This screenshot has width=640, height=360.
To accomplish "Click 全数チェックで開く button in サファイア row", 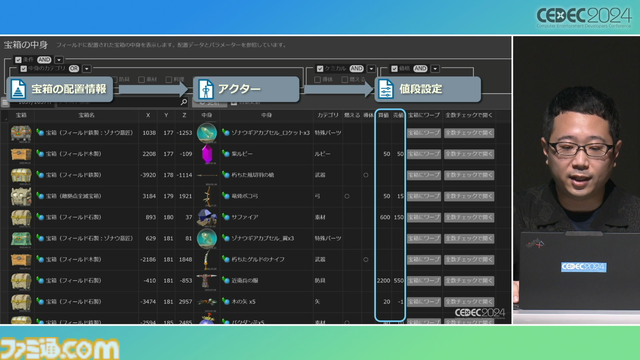I will 469,218.
